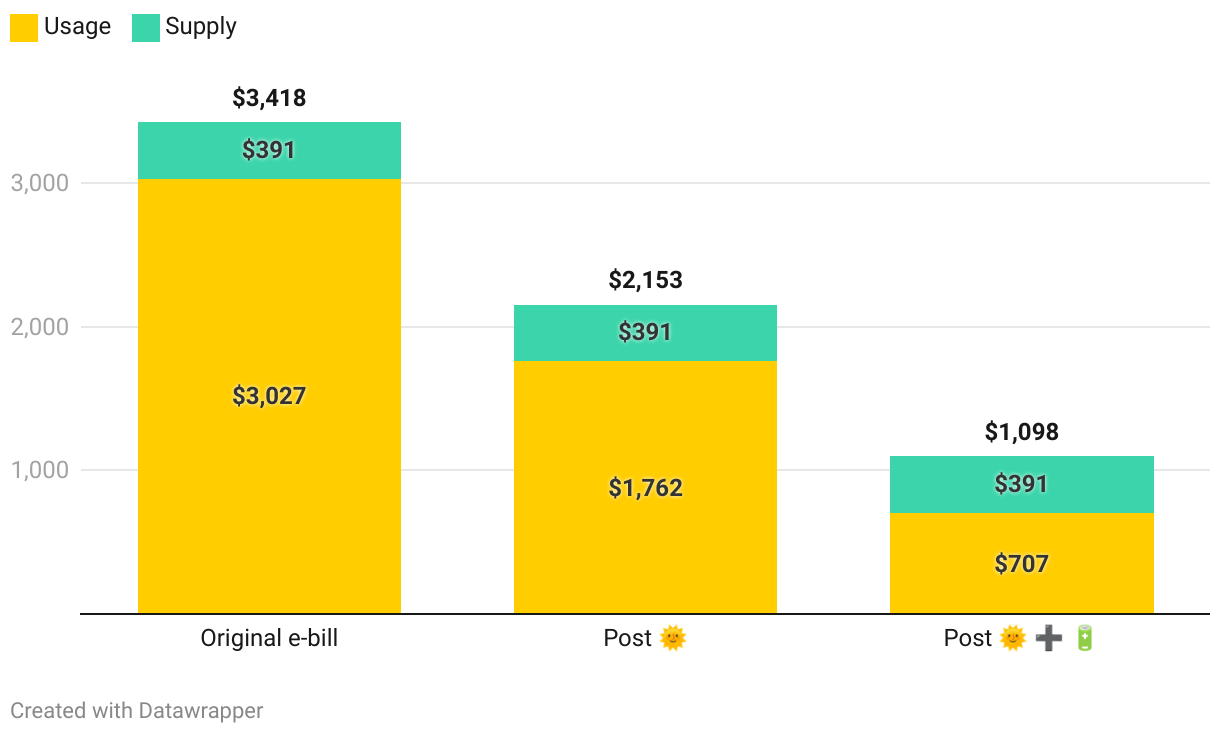This screenshot has height=736, width=1220.
Task: Open the Created with Datawrapper link
Action: click(137, 711)
